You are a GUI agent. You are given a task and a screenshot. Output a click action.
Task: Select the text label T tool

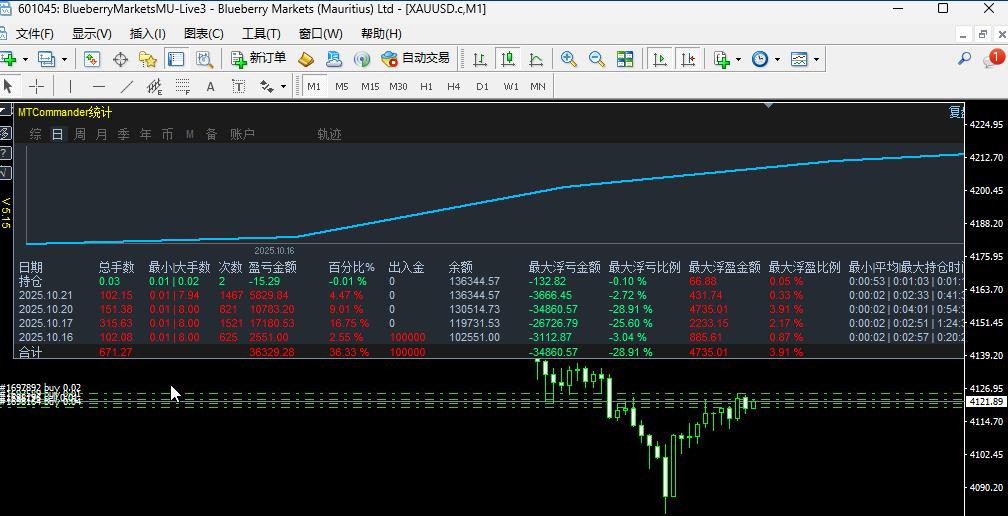tap(238, 86)
